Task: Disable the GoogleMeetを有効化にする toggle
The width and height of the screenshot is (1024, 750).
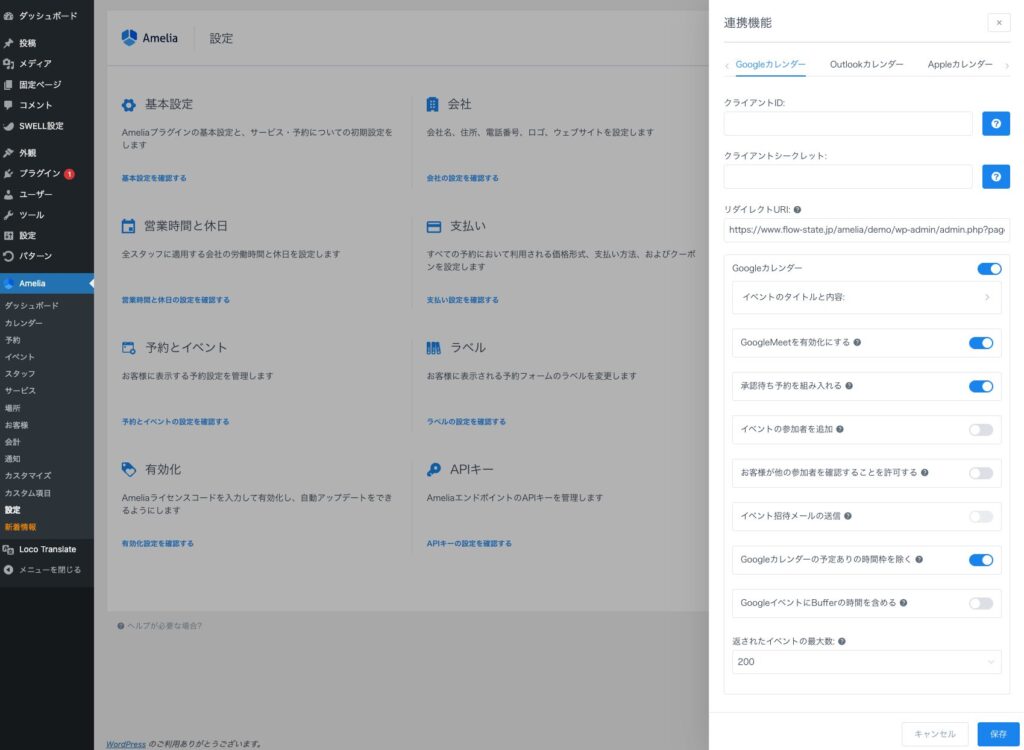Action: tap(980, 343)
